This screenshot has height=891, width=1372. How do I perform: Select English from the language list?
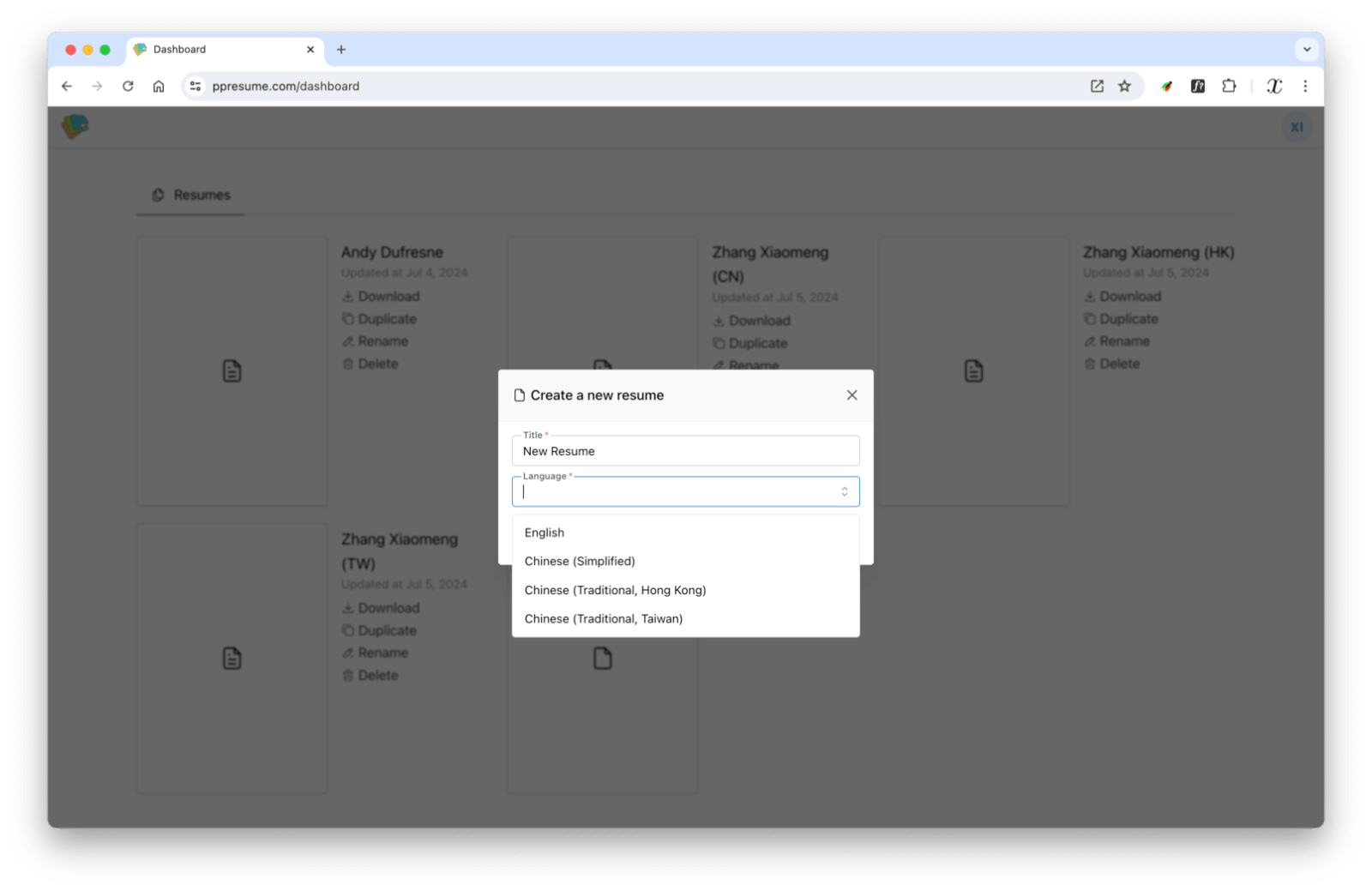tap(545, 533)
